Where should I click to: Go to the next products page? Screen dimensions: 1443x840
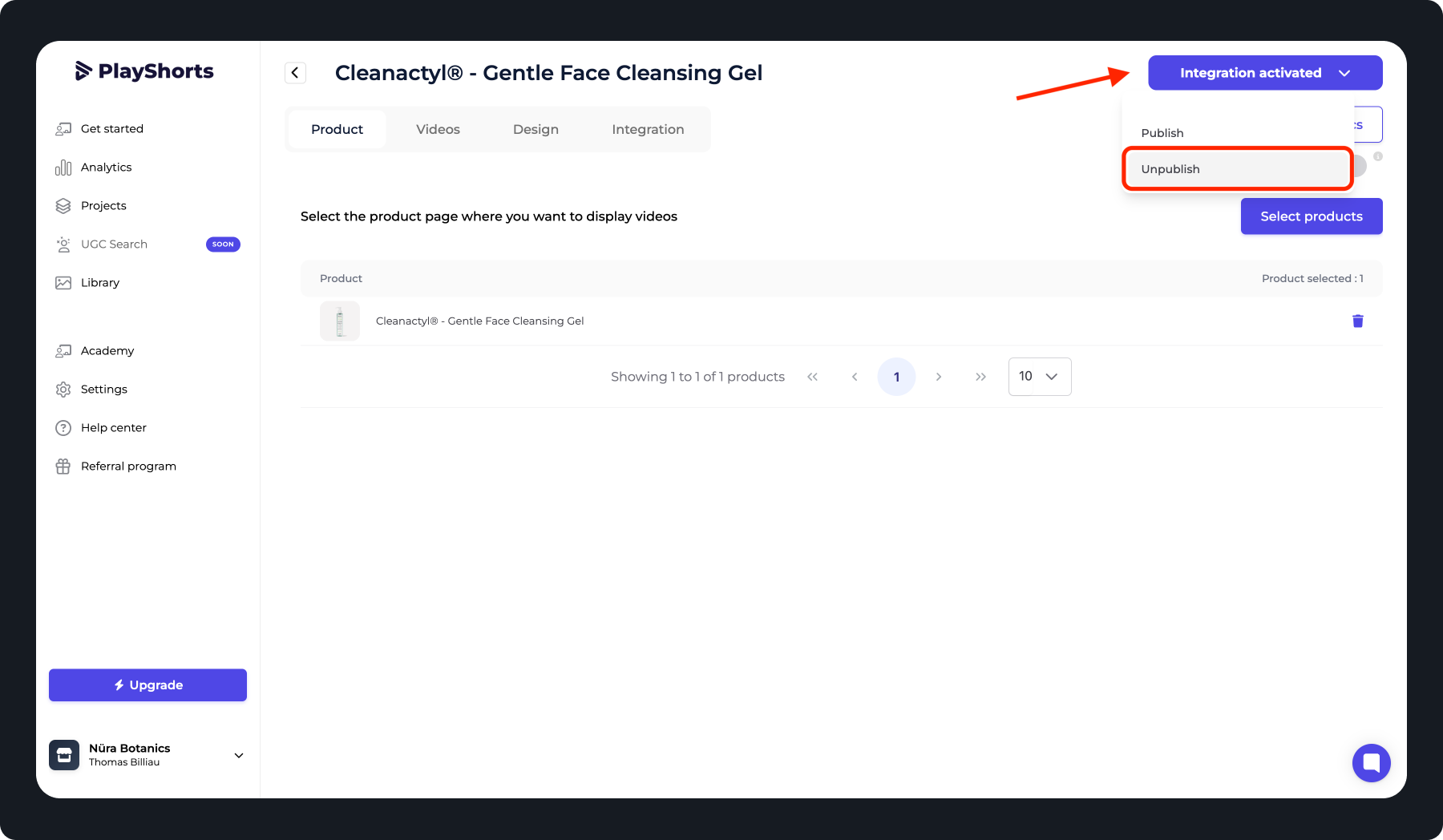[939, 377]
